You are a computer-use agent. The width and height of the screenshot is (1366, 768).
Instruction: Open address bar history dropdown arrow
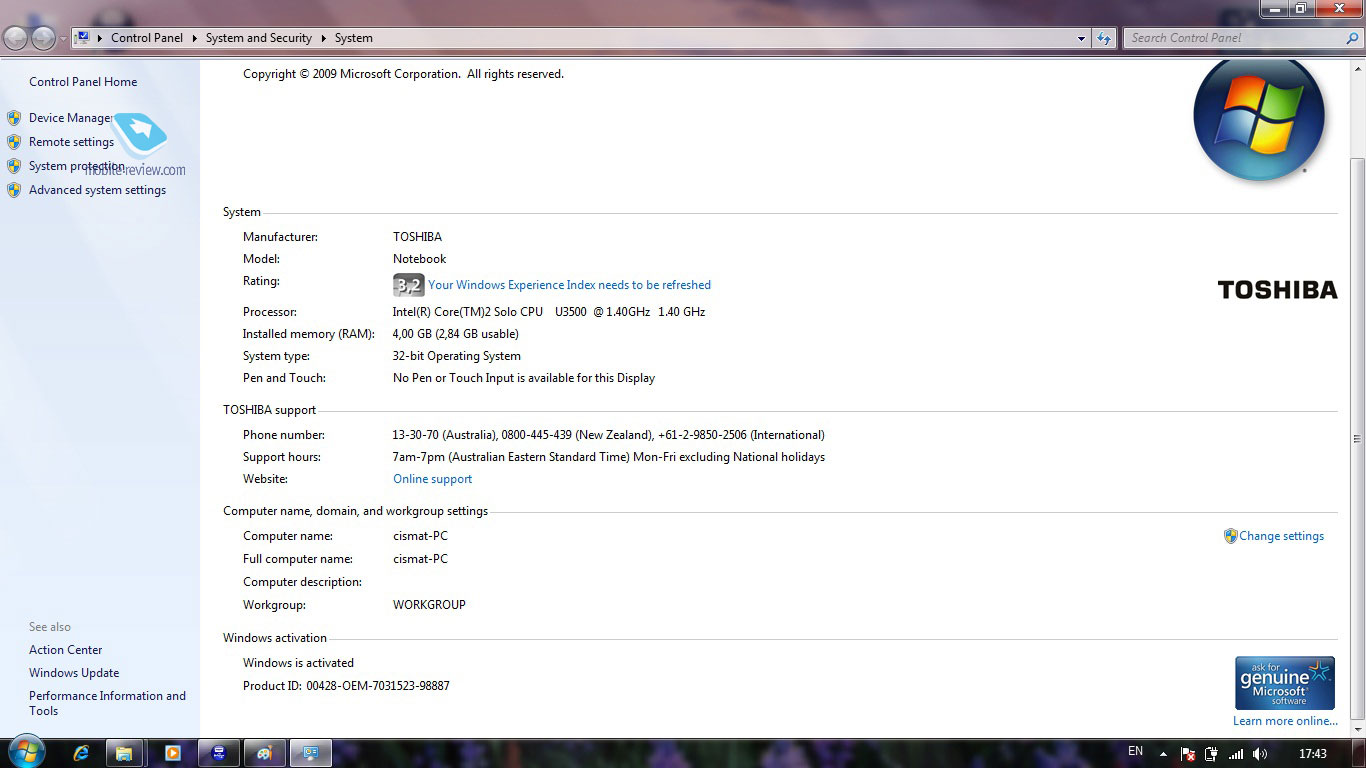pyautogui.click(x=1082, y=38)
